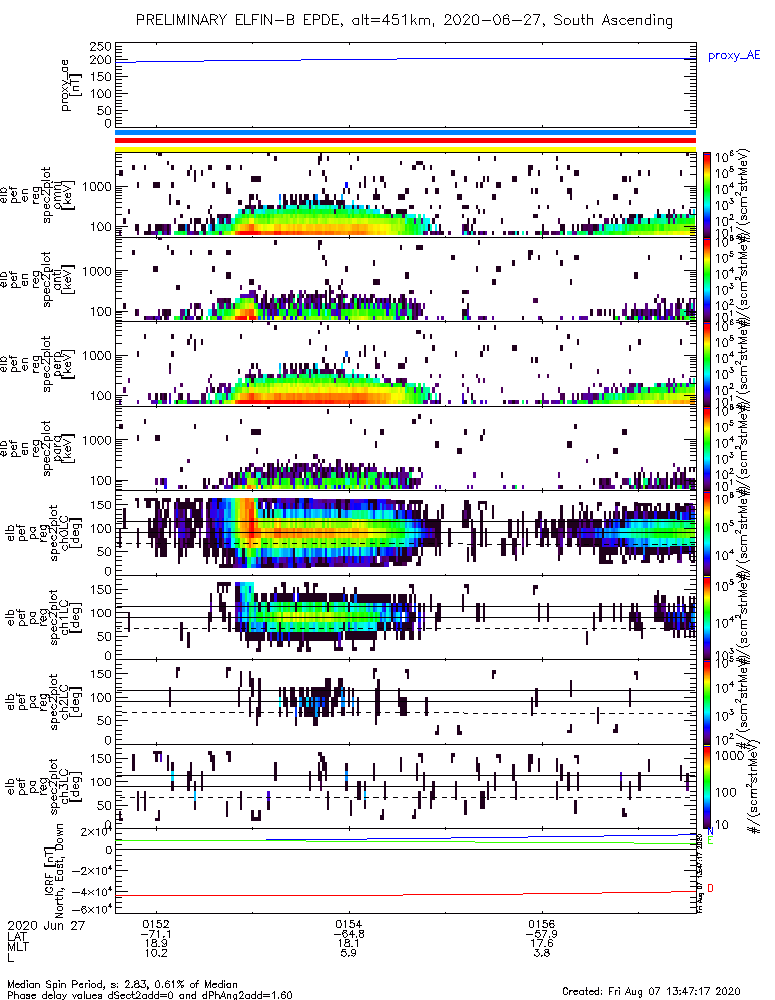Click the 'IGRF [nT] North, East, Down' axis label
The width and height of the screenshot is (775, 1000).
[x=54, y=871]
